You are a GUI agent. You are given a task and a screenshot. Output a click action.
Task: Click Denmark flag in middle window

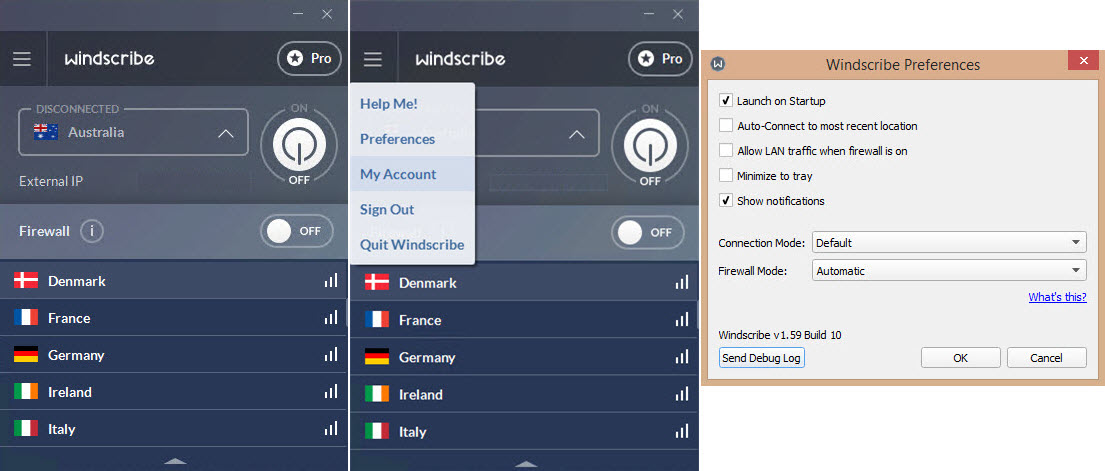[377, 283]
